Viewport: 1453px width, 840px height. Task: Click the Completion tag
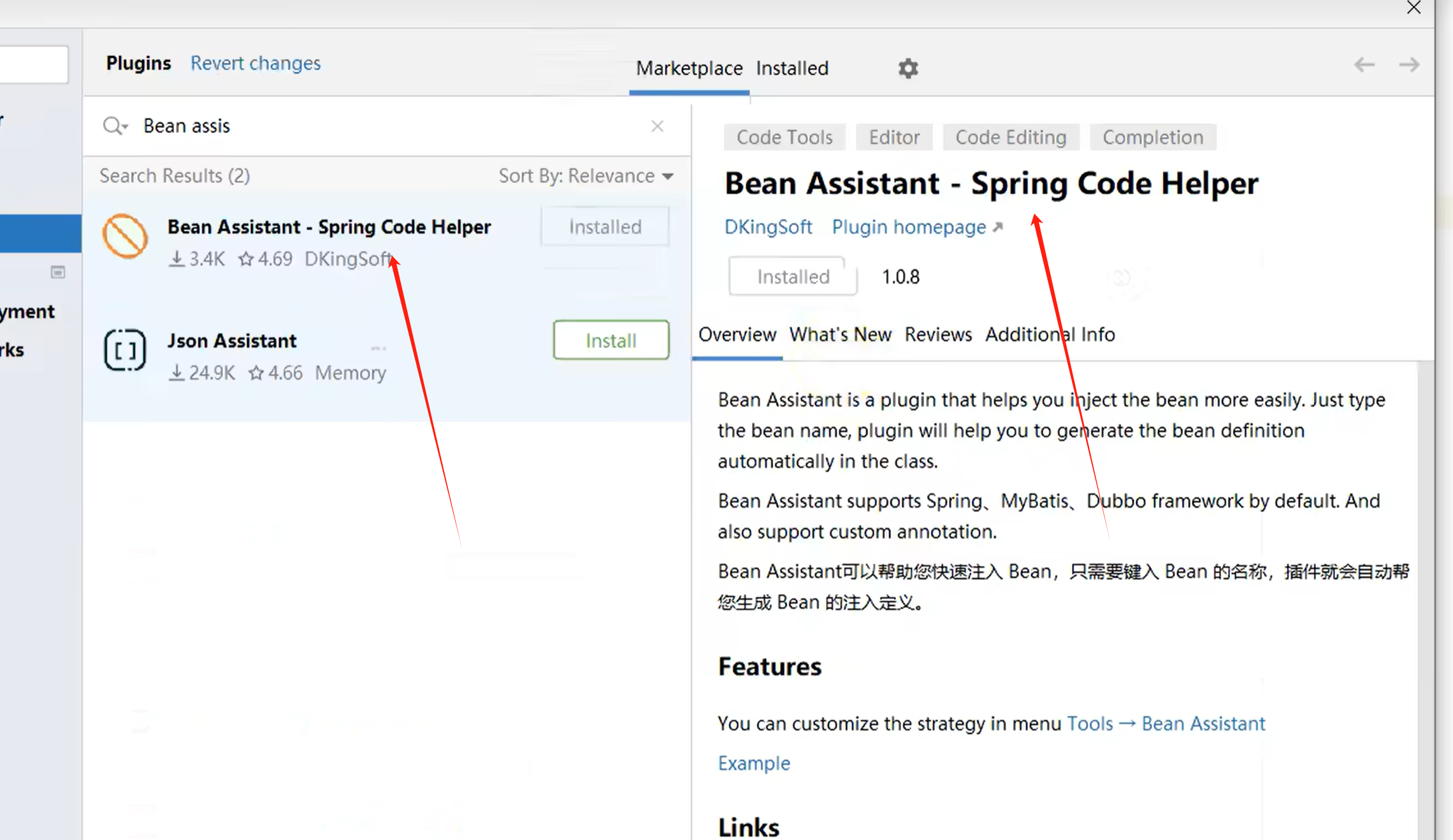(x=1153, y=137)
